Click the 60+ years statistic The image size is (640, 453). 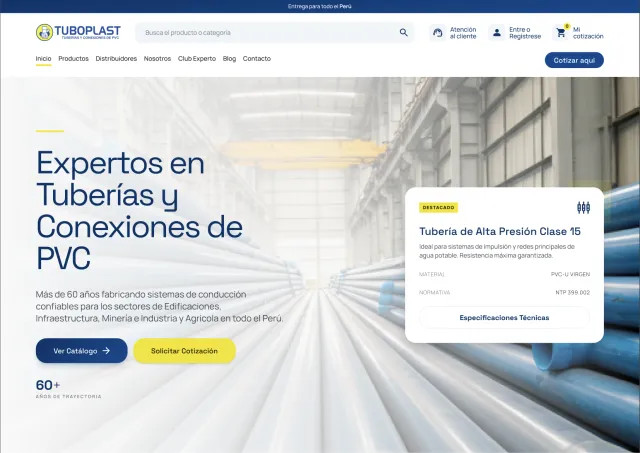coord(48,385)
